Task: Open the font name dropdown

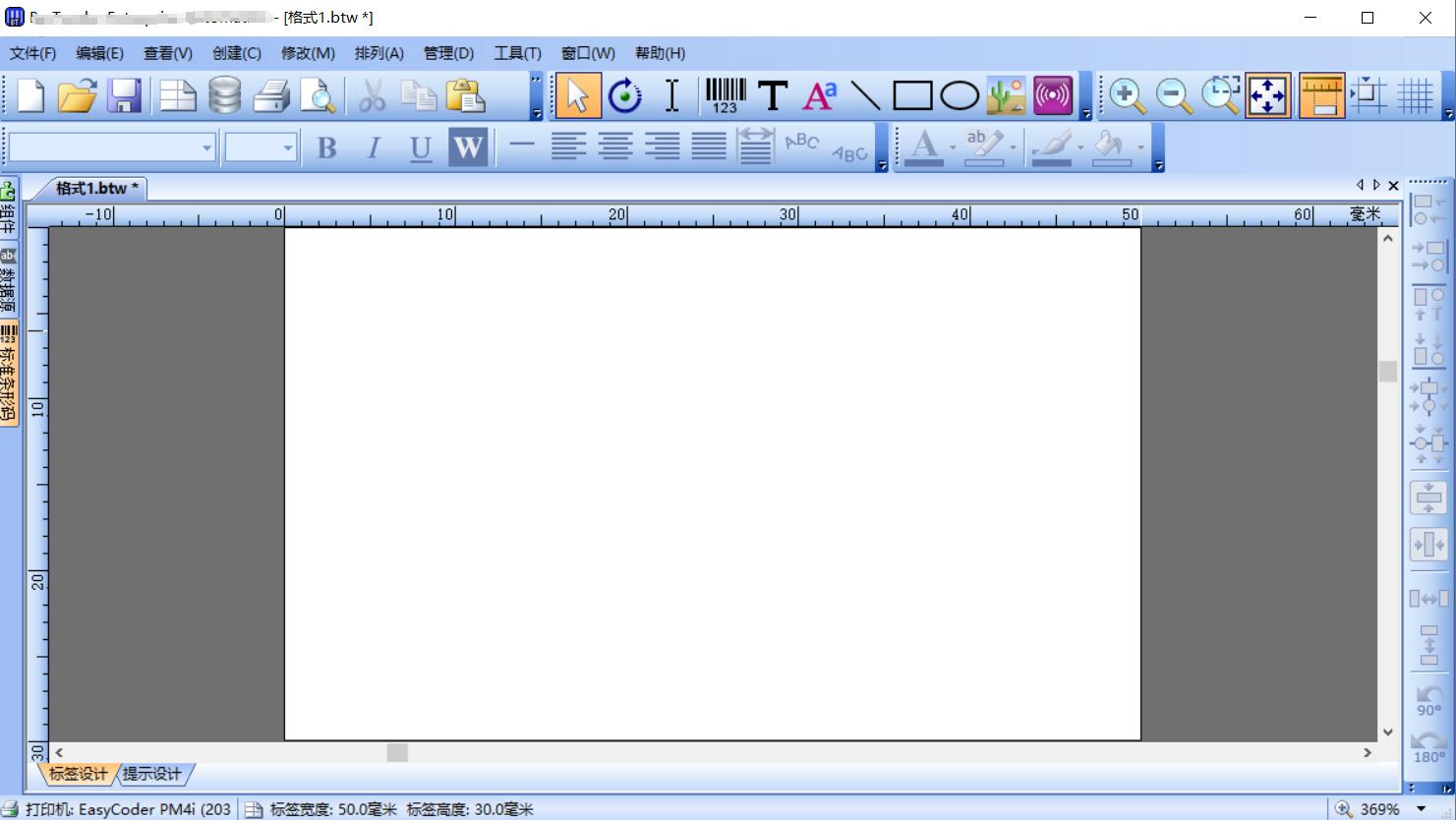Action: tap(206, 148)
